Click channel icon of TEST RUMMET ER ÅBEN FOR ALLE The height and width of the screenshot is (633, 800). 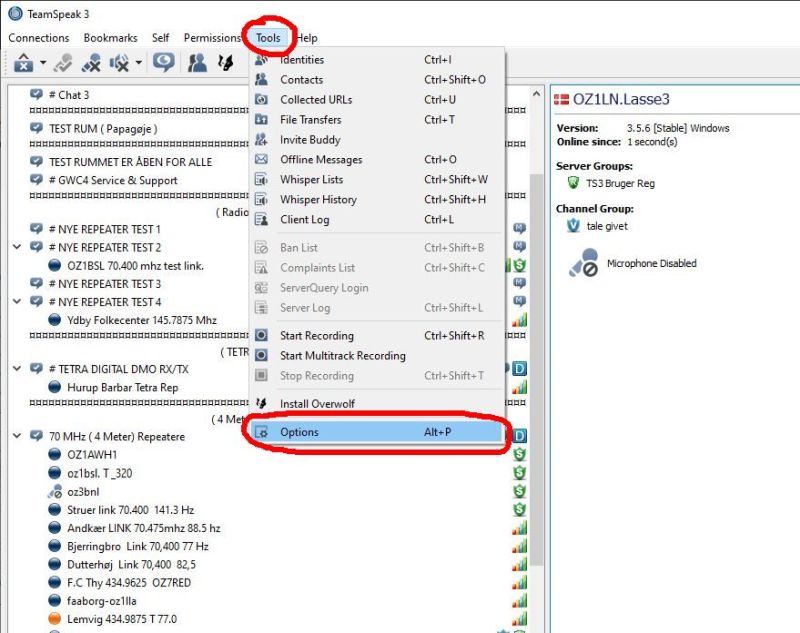point(36,162)
